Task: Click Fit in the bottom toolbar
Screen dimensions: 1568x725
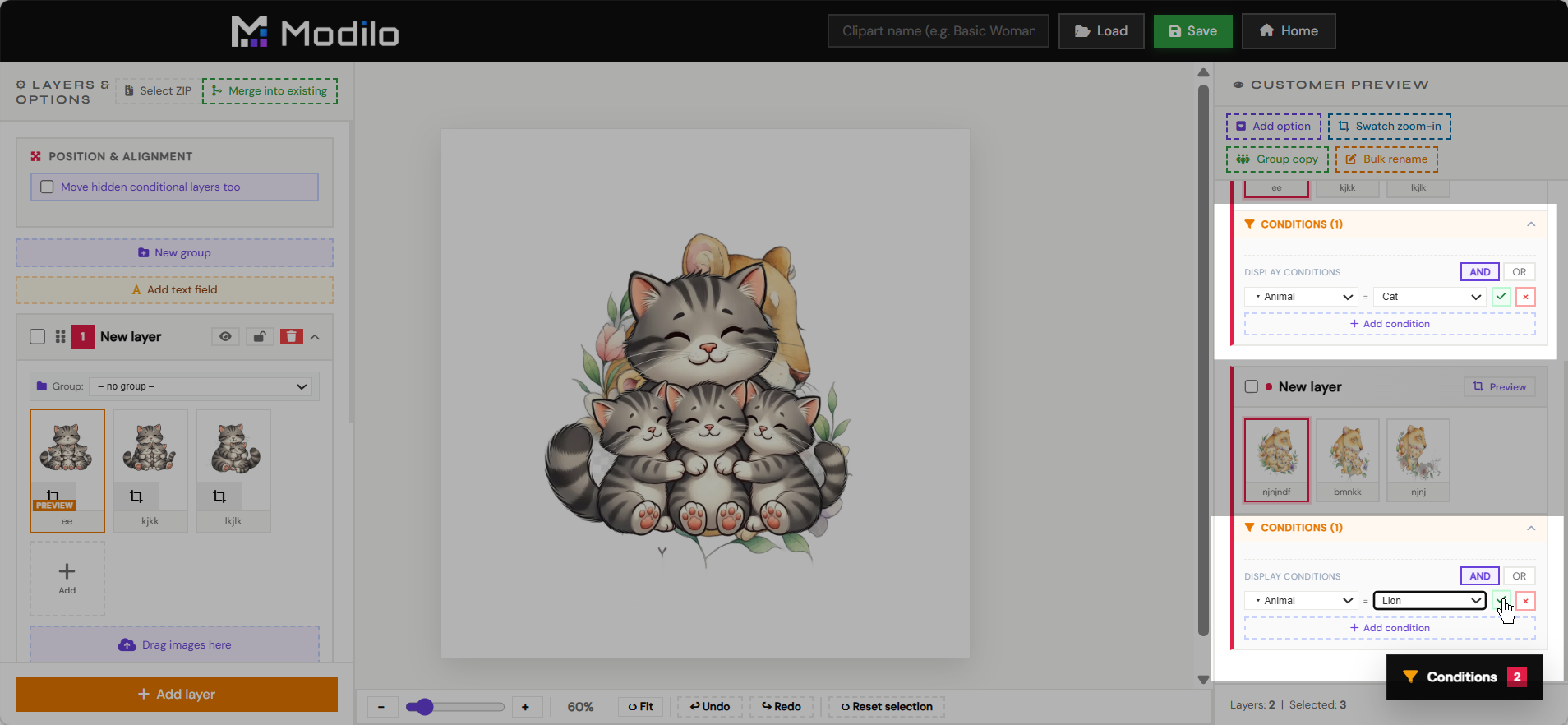Action: click(x=641, y=707)
